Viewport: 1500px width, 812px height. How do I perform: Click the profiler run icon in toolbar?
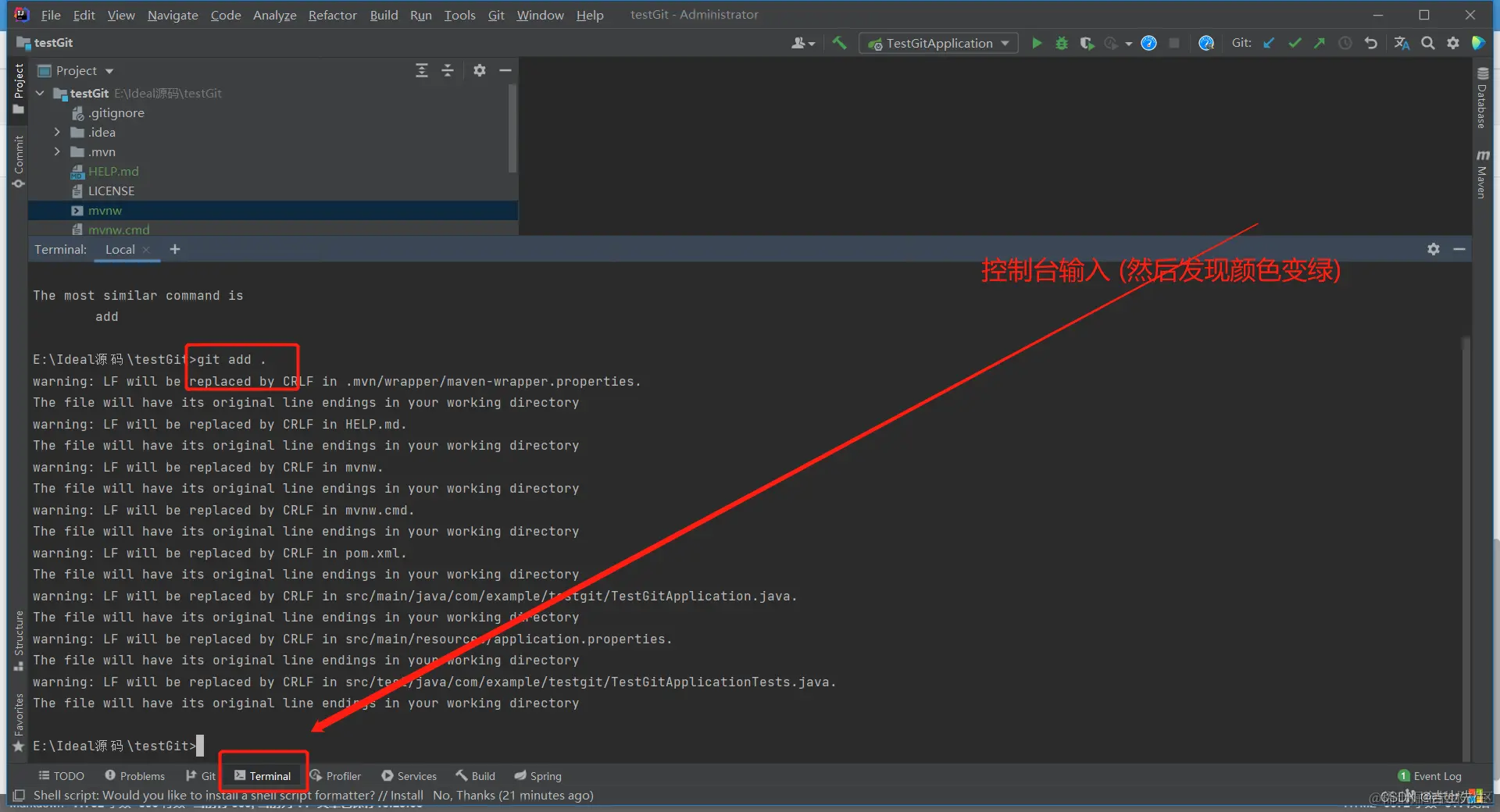pos(1111,43)
